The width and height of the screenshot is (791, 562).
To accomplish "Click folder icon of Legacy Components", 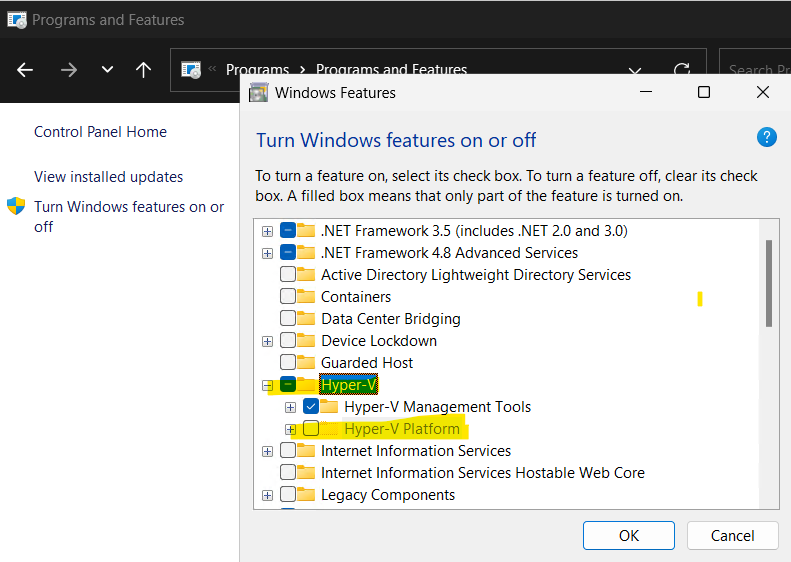I will (306, 494).
